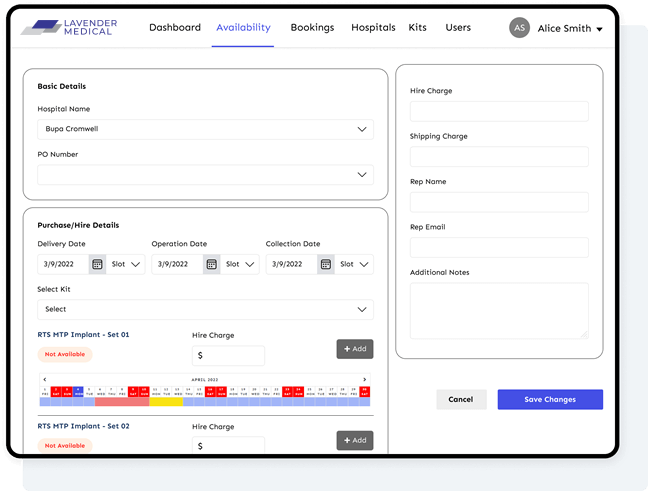The height and width of the screenshot is (491, 648).
Task: Click the AS user avatar
Action: point(519,28)
